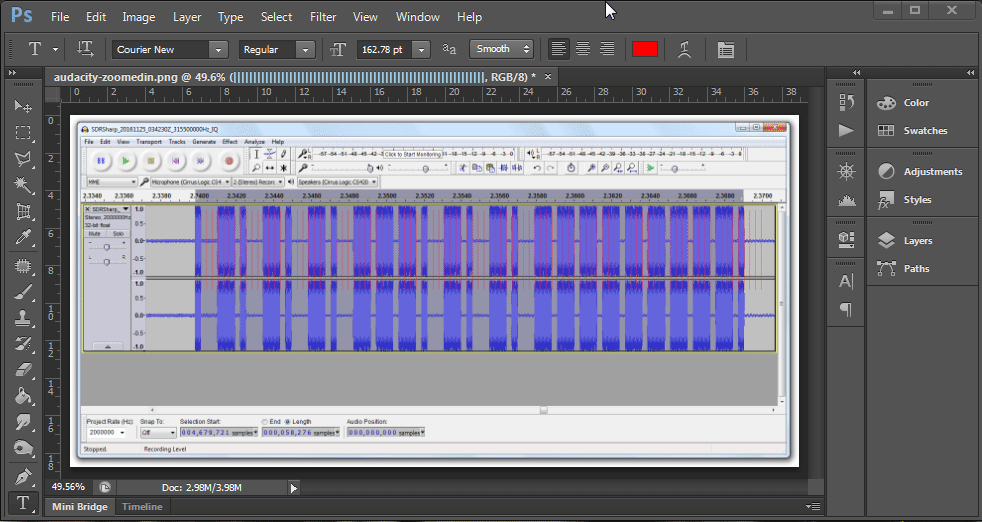Select the Brush tool

pyautogui.click(x=23, y=293)
